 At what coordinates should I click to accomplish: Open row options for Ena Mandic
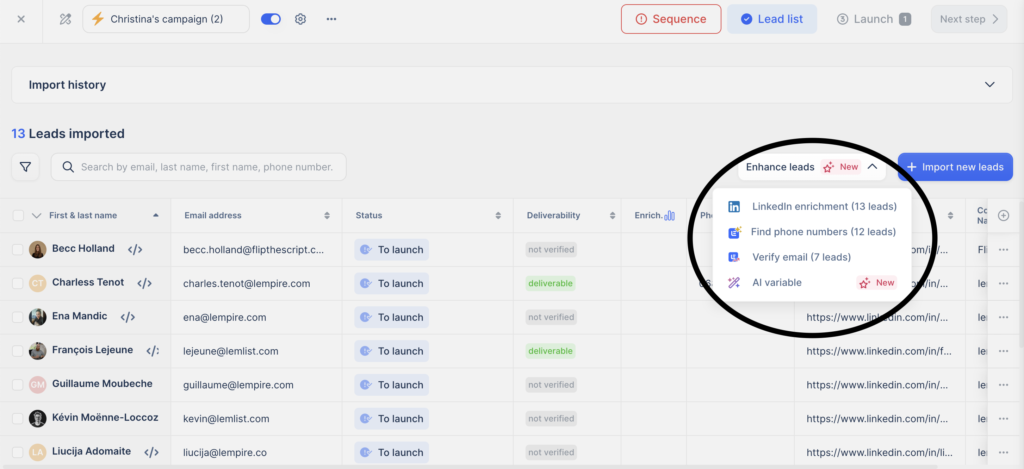click(1003, 317)
